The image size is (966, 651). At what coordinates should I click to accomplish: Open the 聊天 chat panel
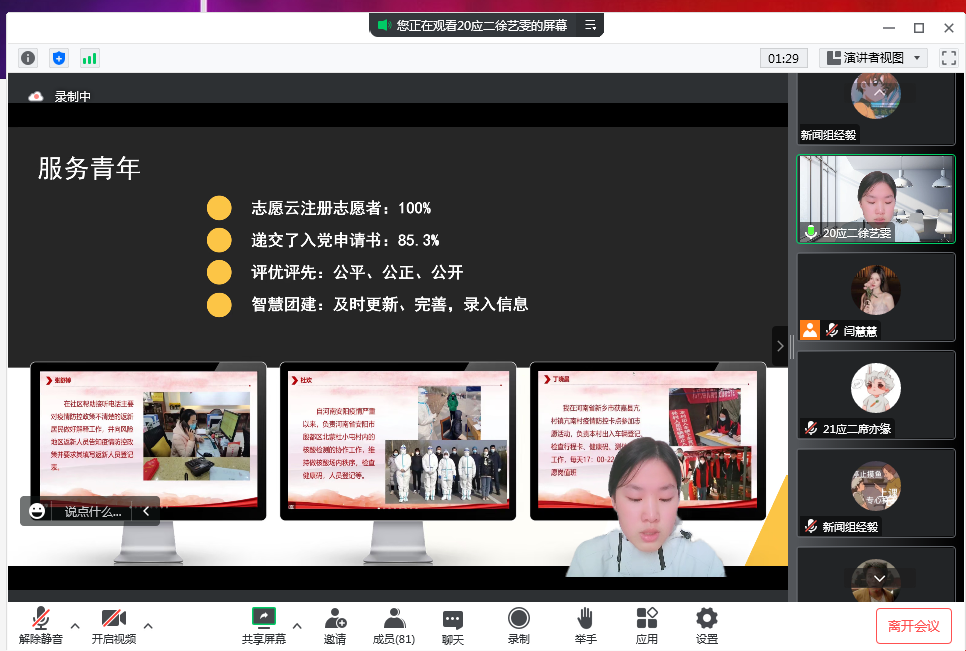[453, 626]
